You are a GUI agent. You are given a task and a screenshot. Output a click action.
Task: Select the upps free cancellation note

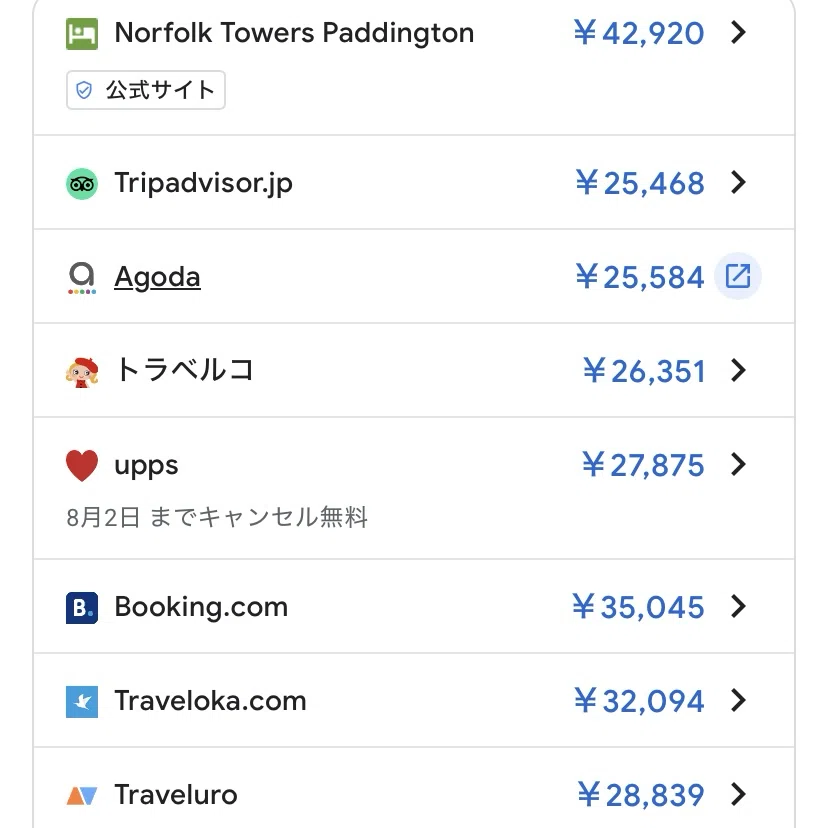coord(217,517)
